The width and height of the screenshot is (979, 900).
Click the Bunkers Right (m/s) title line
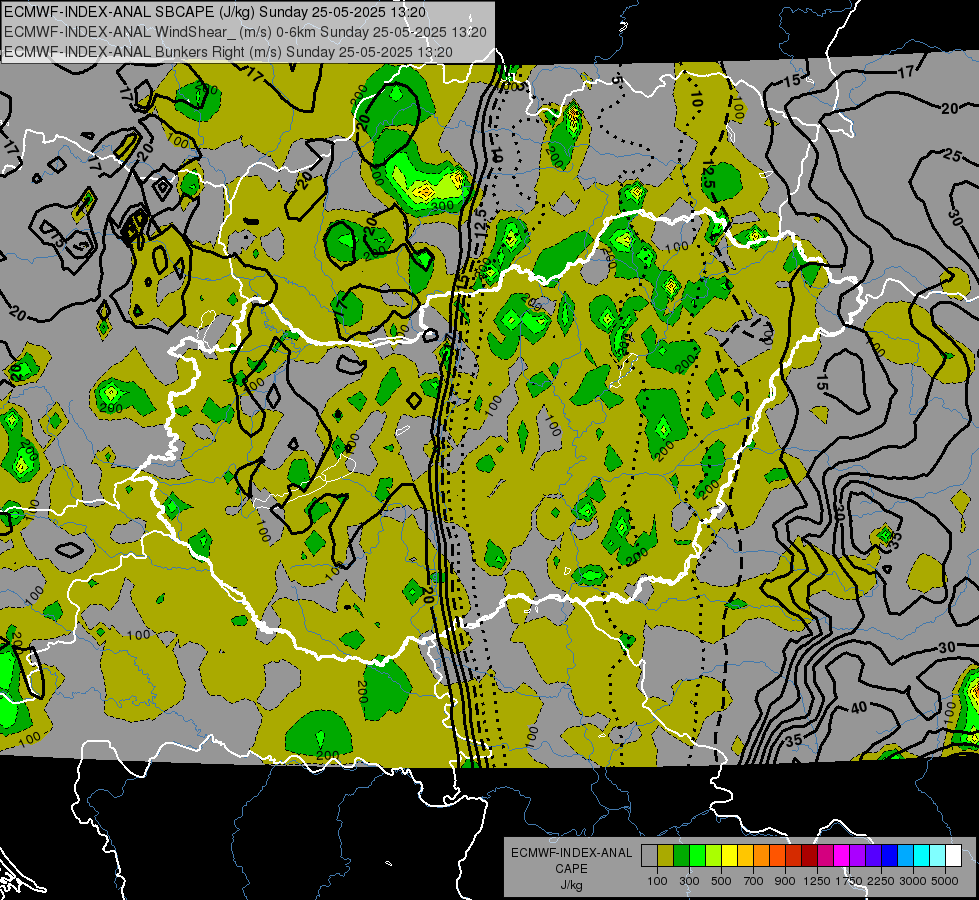229,52
